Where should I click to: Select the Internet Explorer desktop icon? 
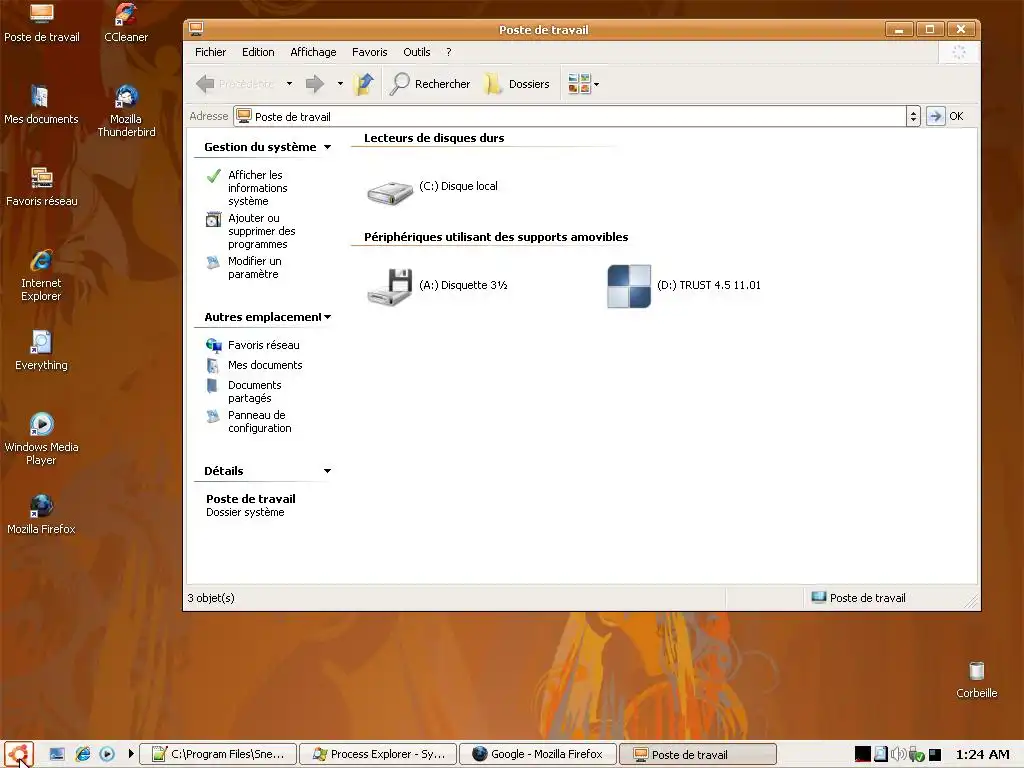(41, 276)
